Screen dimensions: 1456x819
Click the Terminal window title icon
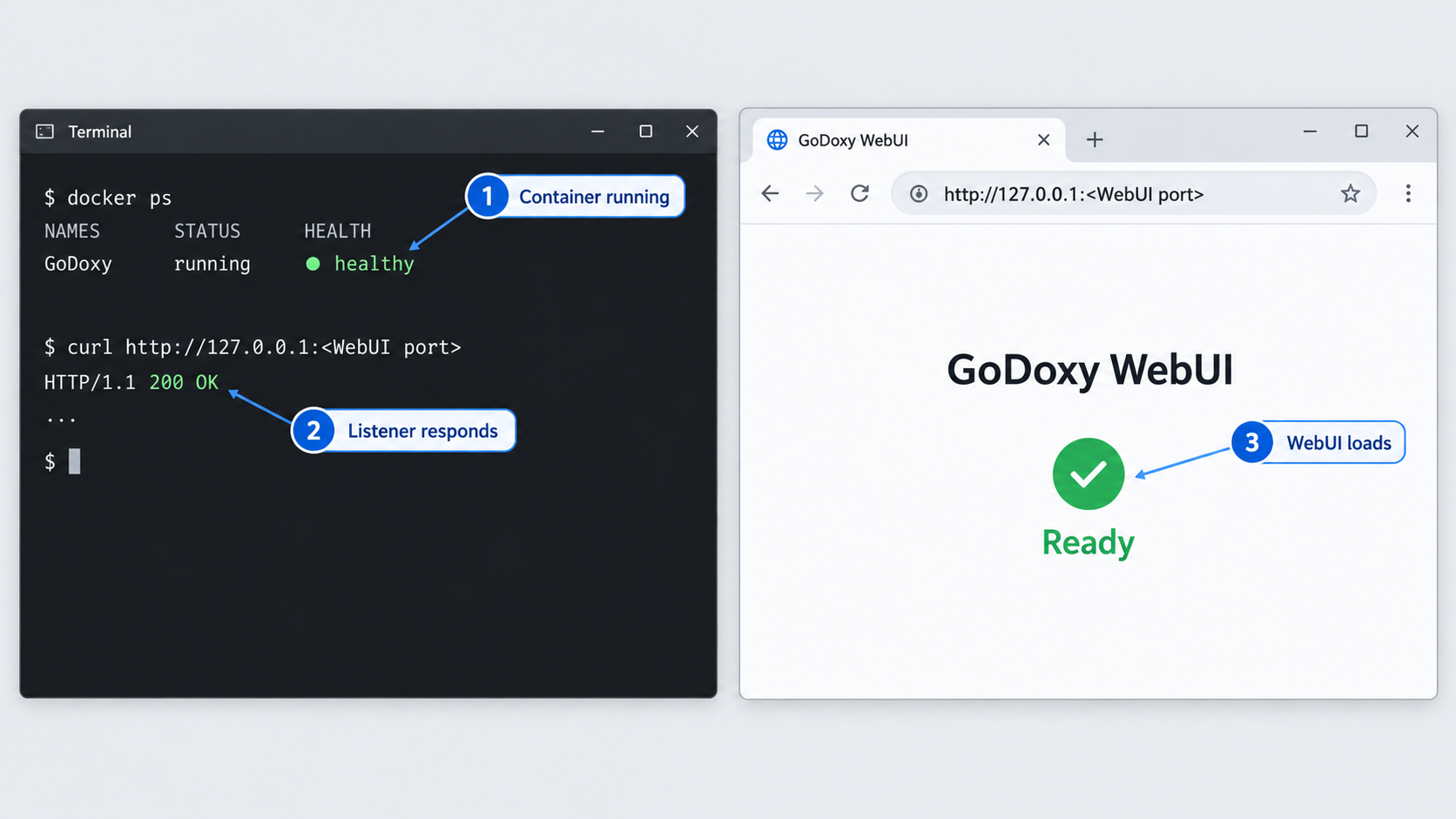(45, 131)
